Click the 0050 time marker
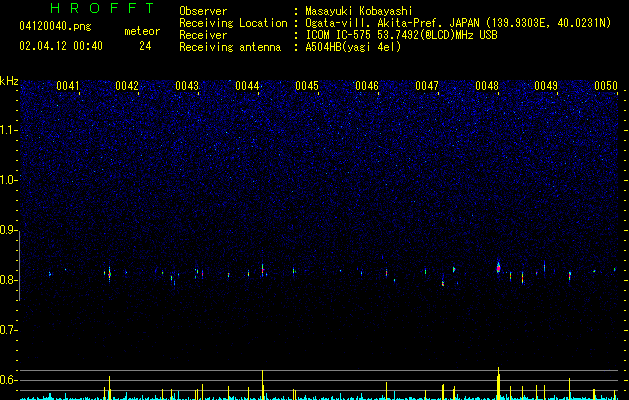Viewport: 629px width, 400px height. pyautogui.click(x=606, y=86)
